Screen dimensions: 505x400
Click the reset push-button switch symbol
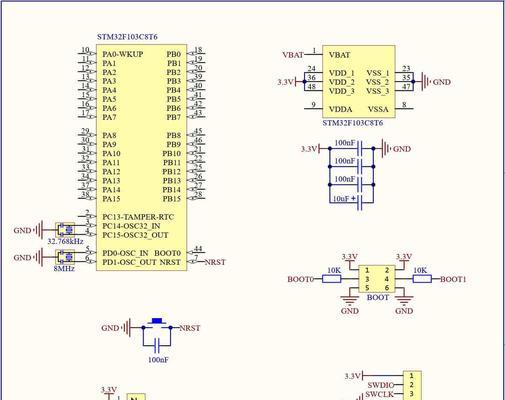pyautogui.click(x=157, y=324)
